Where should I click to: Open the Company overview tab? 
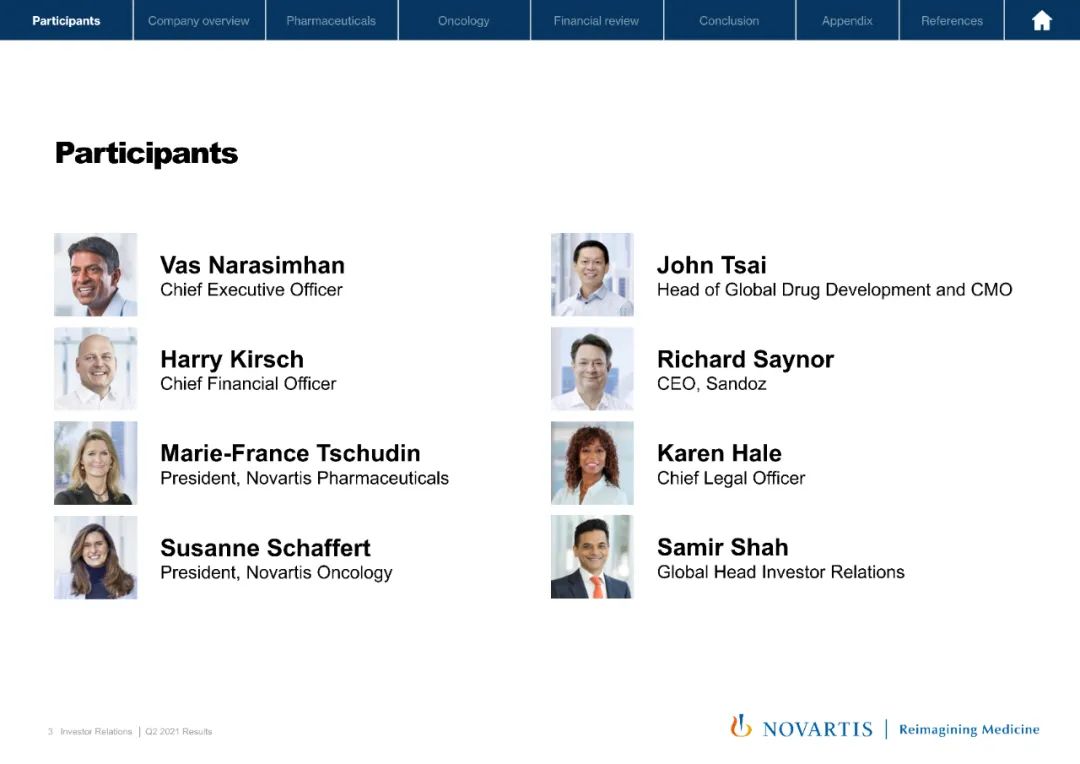pos(199,20)
